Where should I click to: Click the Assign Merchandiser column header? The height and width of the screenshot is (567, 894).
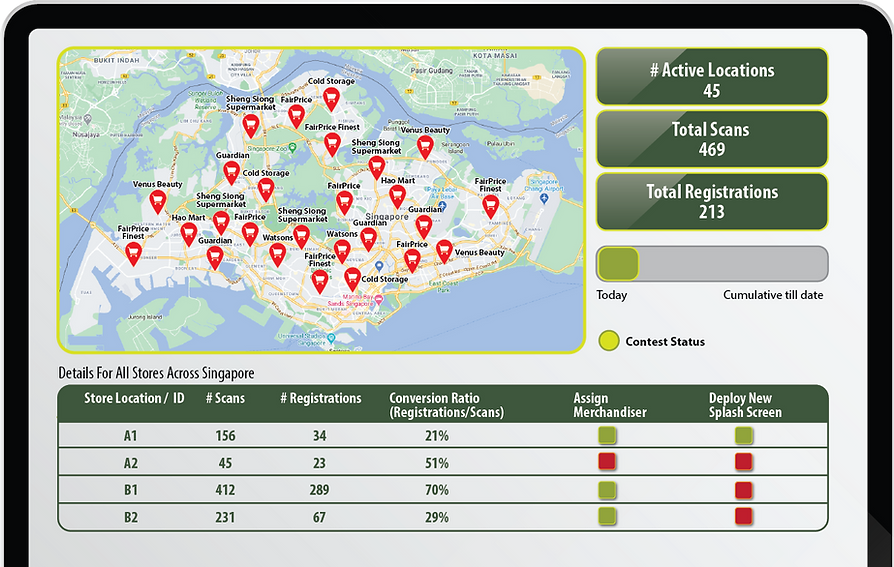[x=609, y=405]
